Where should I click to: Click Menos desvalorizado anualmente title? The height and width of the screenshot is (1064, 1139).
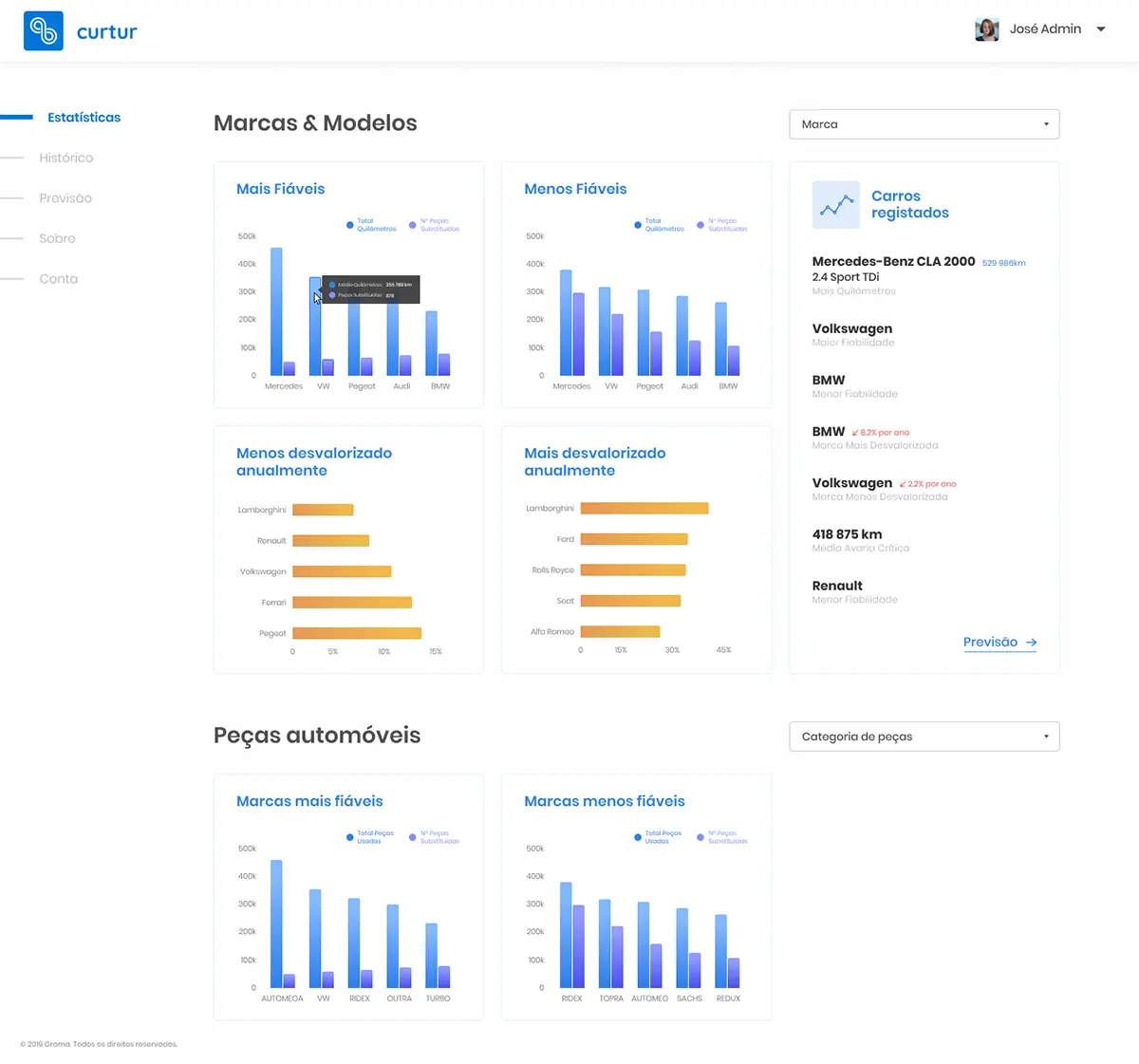coord(314,461)
